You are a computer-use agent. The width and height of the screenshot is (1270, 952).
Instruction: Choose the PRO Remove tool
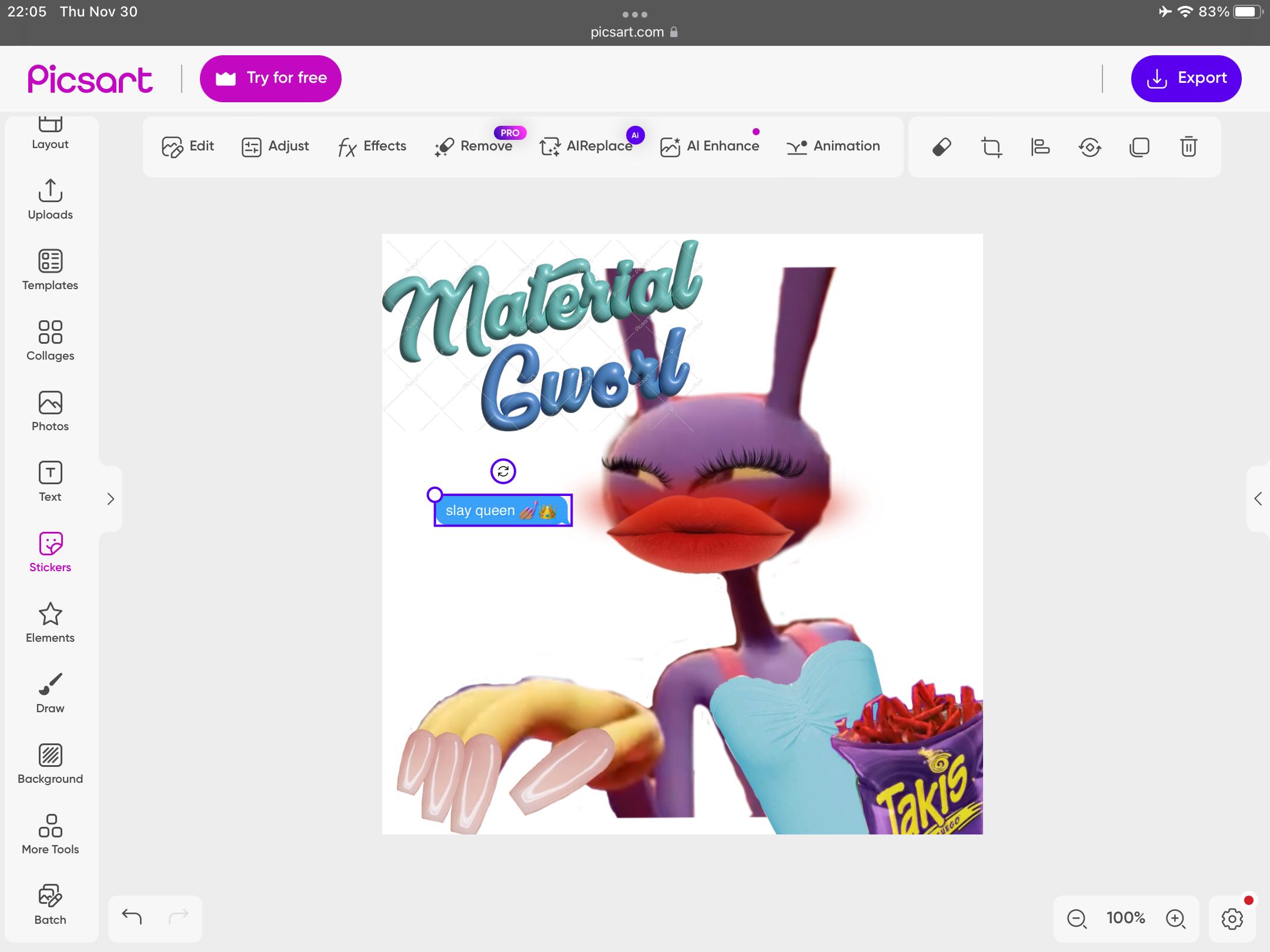pos(473,146)
